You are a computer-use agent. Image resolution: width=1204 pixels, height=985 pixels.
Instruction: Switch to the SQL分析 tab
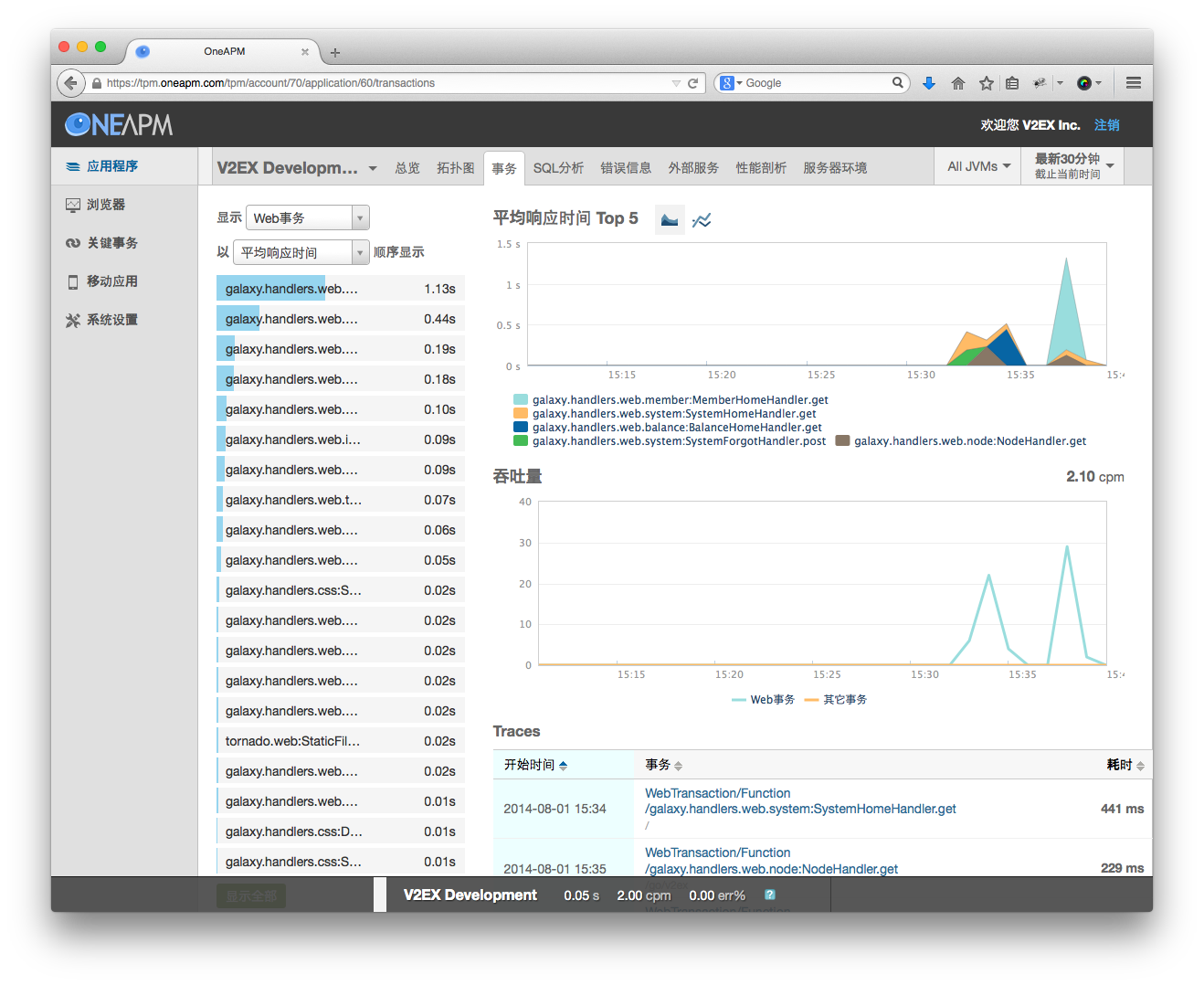pos(558,168)
